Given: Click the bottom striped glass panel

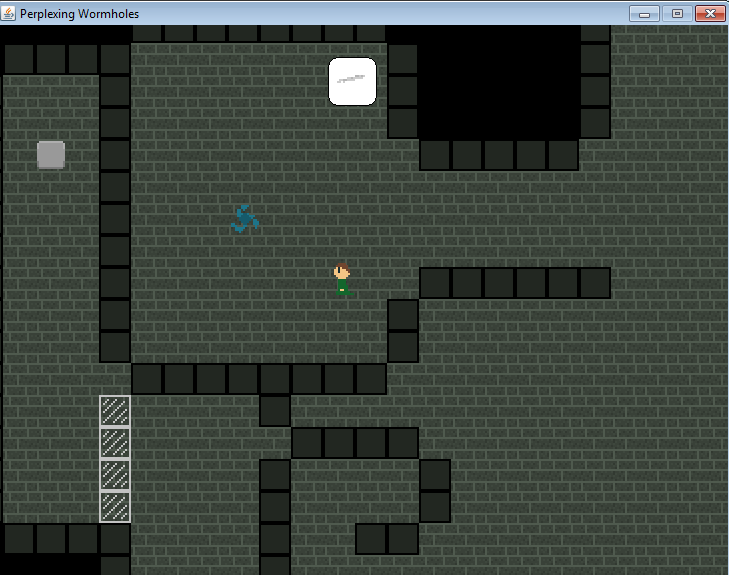Looking at the screenshot, I should [x=115, y=507].
